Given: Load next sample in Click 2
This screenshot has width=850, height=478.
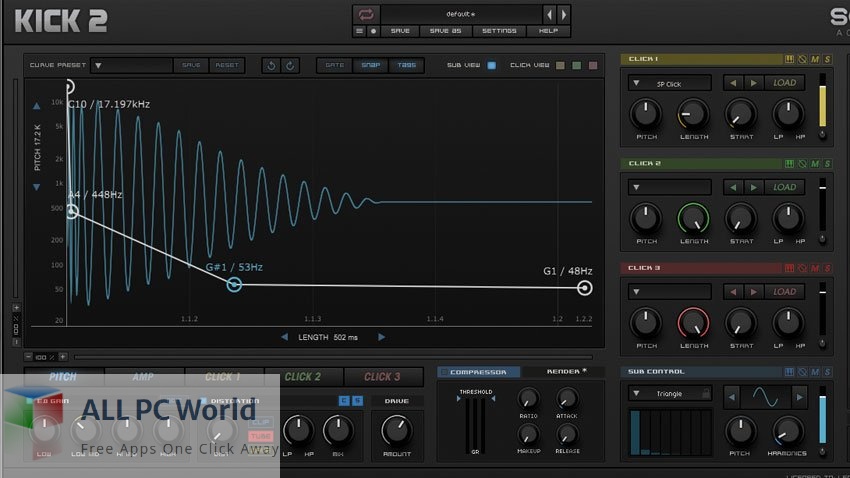Looking at the screenshot, I should [x=753, y=188].
